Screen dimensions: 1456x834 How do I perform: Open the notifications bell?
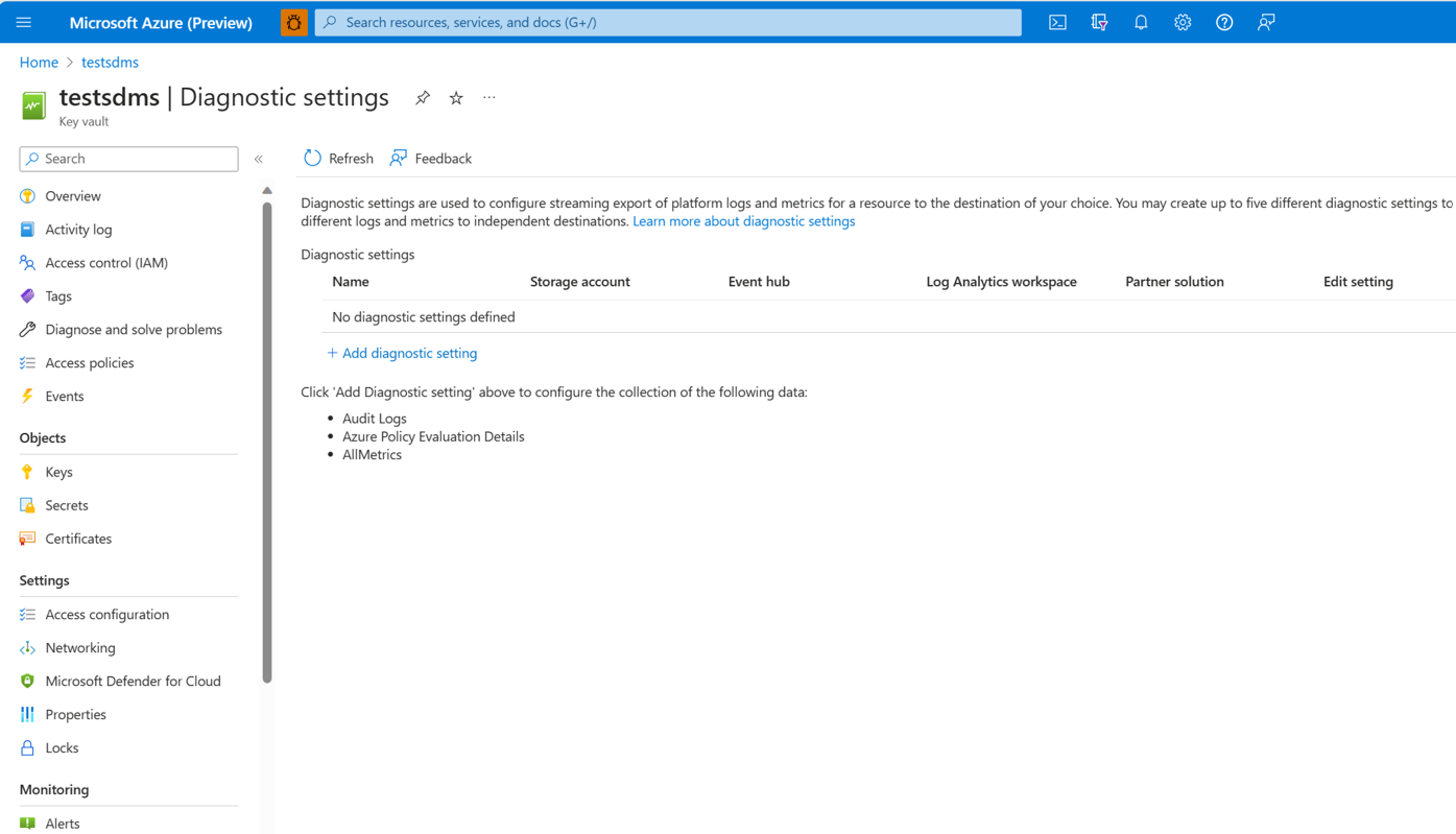(1141, 22)
